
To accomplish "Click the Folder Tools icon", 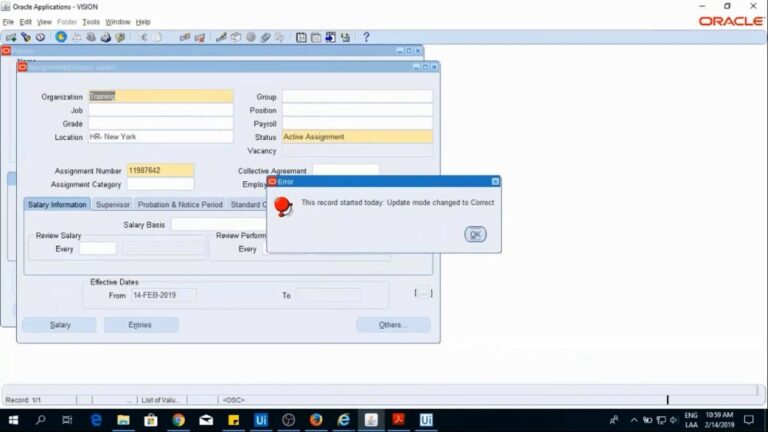I will click(x=280, y=37).
